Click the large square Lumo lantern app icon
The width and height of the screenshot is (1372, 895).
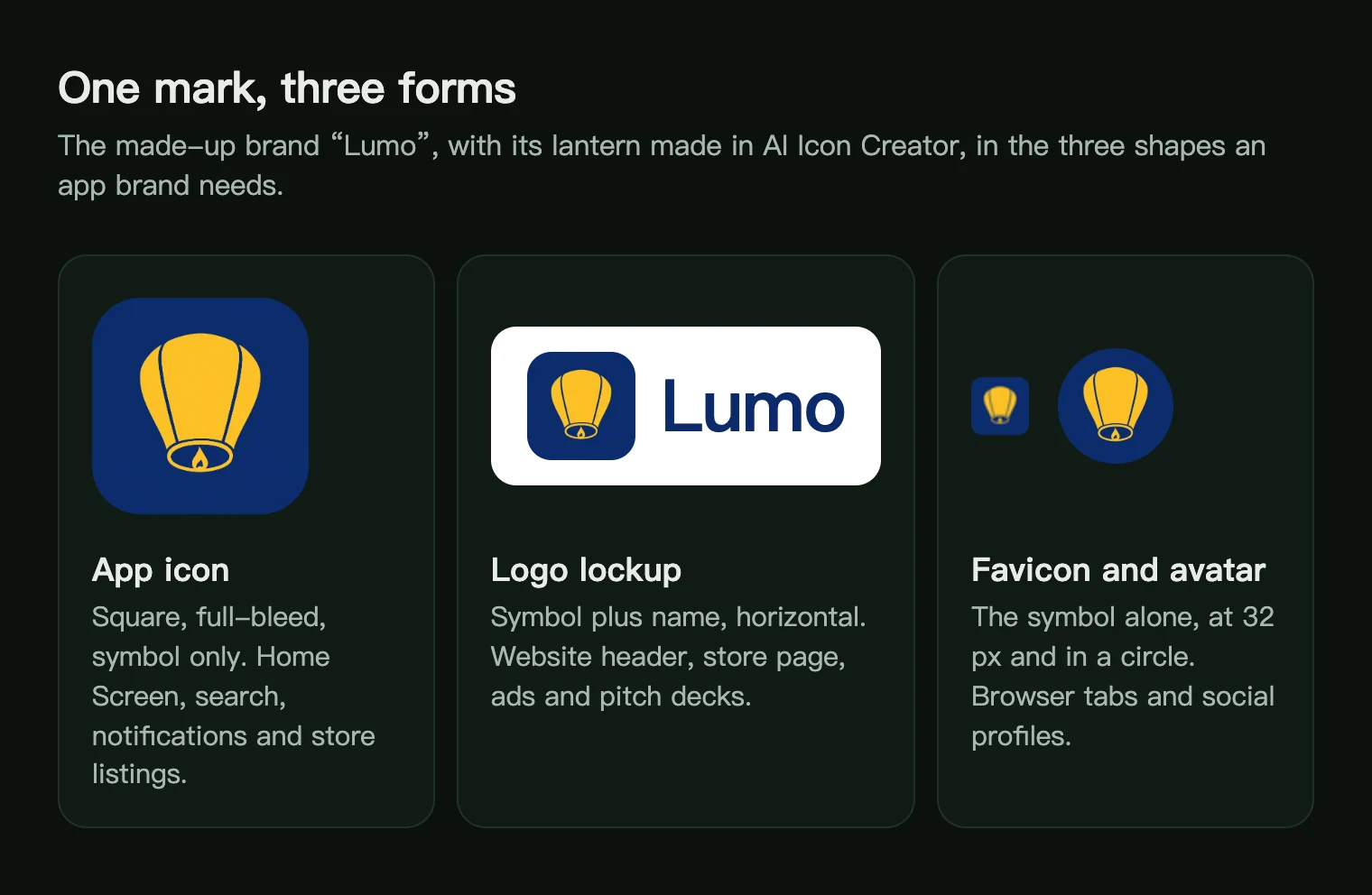pos(200,406)
